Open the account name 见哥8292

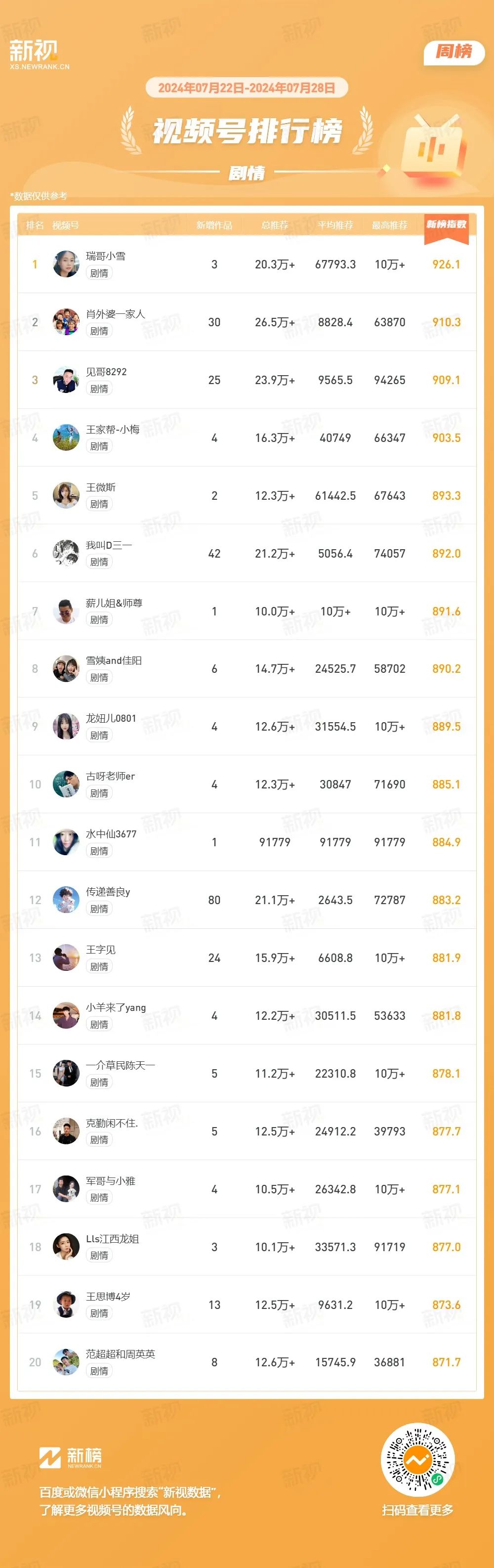pos(107,371)
